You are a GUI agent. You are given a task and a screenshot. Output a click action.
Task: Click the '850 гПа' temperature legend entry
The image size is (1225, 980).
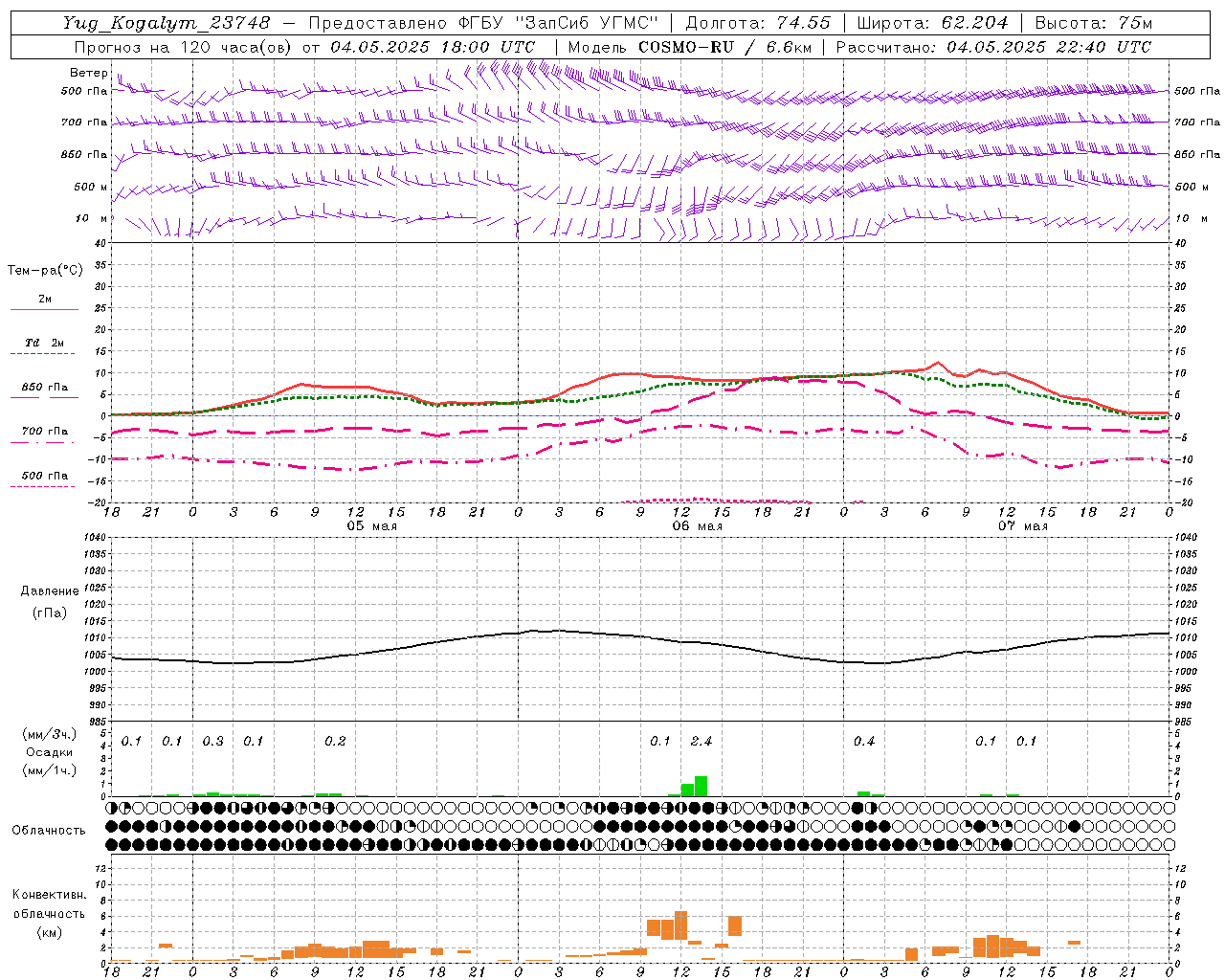(45, 388)
